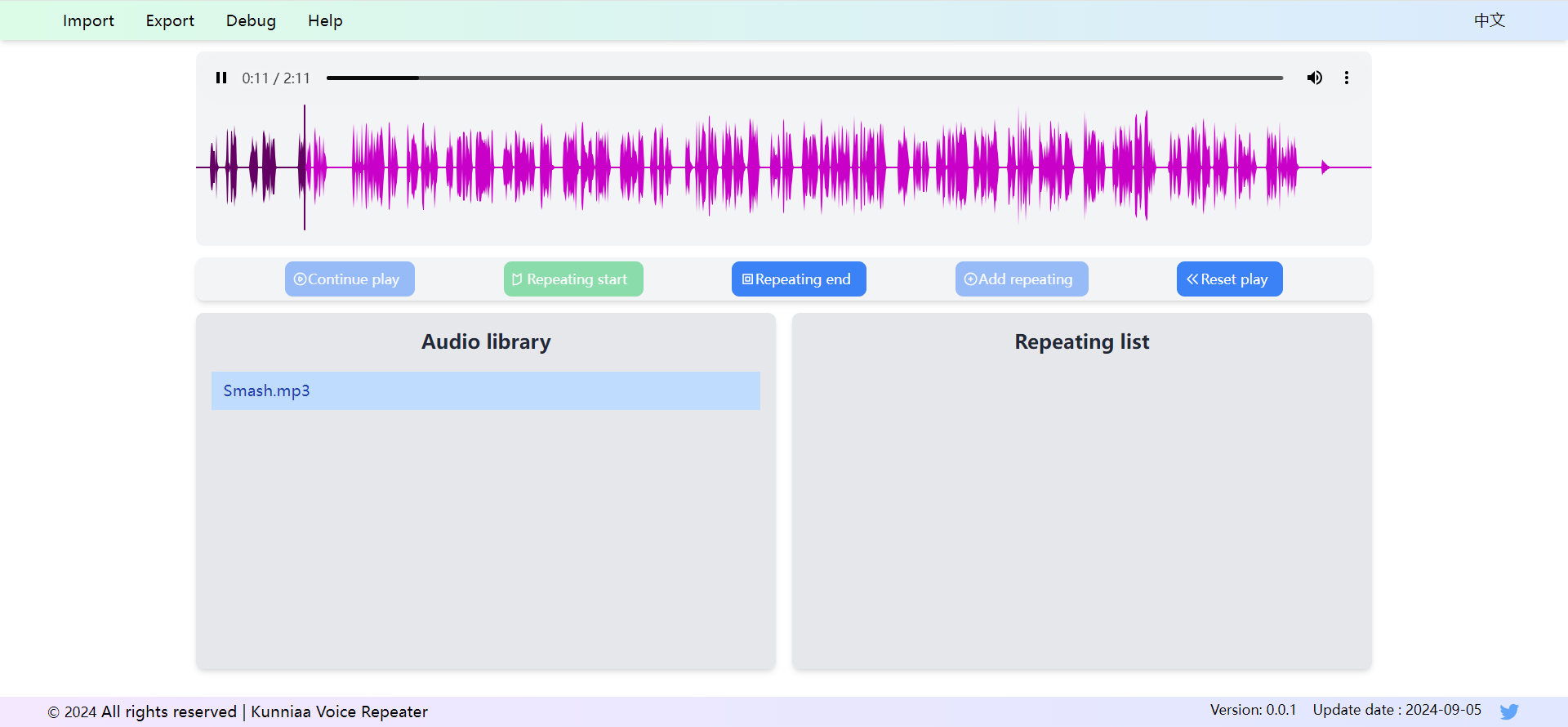Image resolution: width=1568 pixels, height=727 pixels.
Task: Click the Add repeating button
Action: tap(1022, 279)
